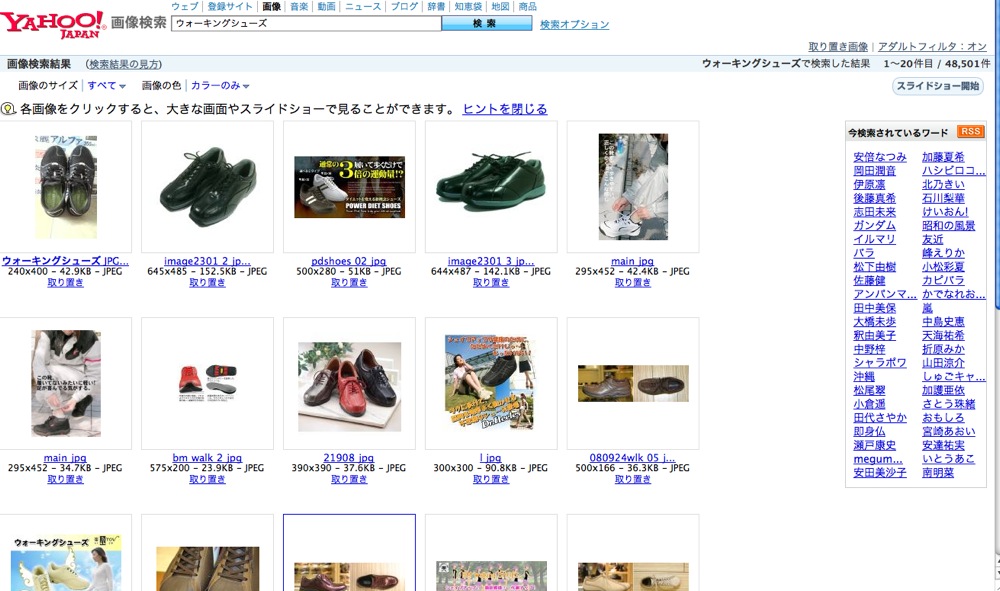
Task: Click the スライドショー開始 button
Action: (x=938, y=86)
